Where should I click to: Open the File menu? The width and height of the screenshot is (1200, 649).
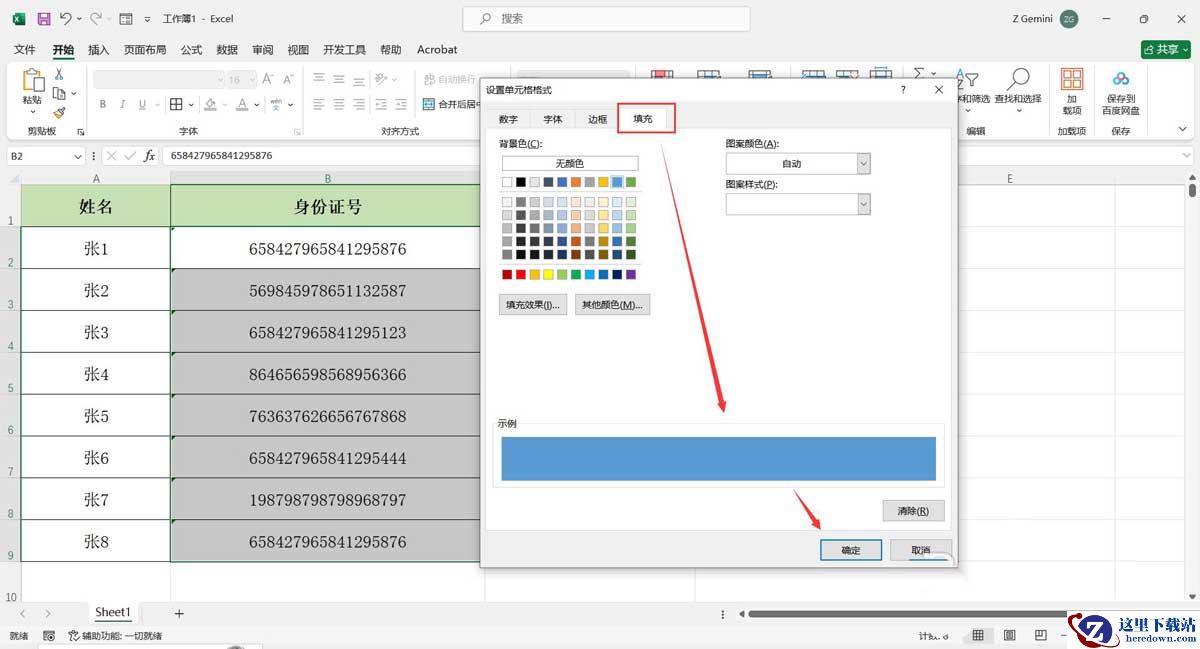(25, 49)
